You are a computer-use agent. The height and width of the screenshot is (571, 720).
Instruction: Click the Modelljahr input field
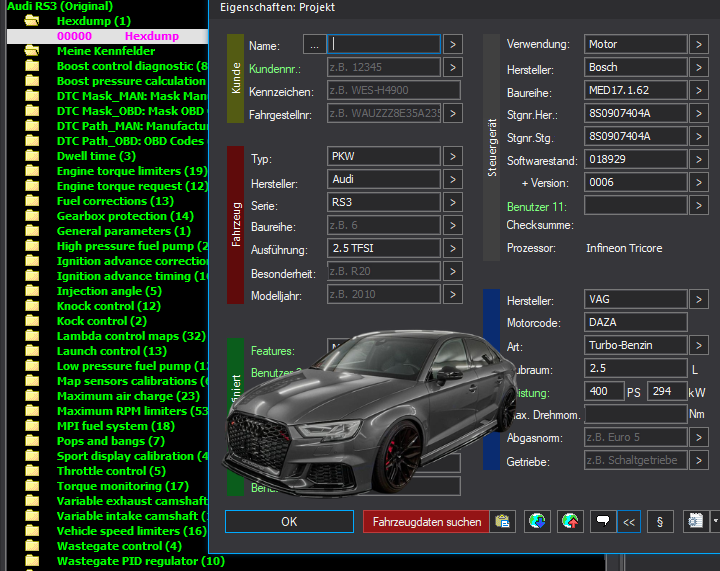click(x=384, y=294)
